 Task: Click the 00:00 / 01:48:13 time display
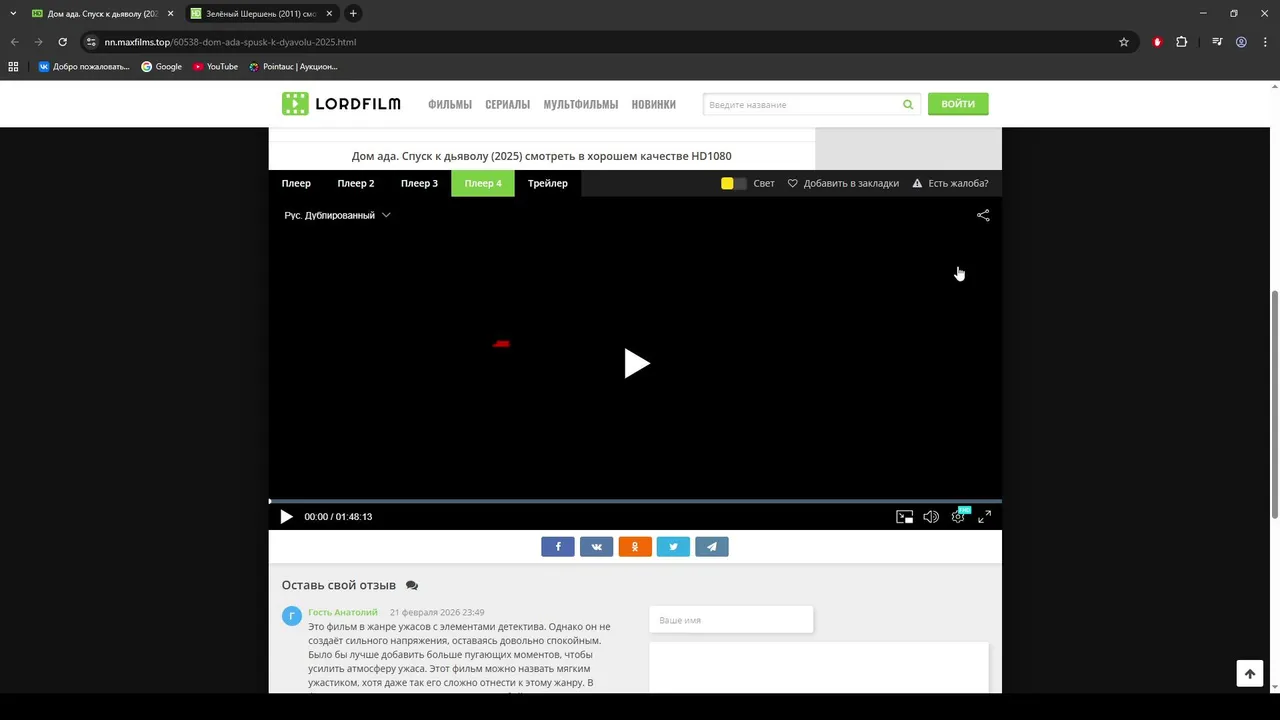(x=338, y=517)
